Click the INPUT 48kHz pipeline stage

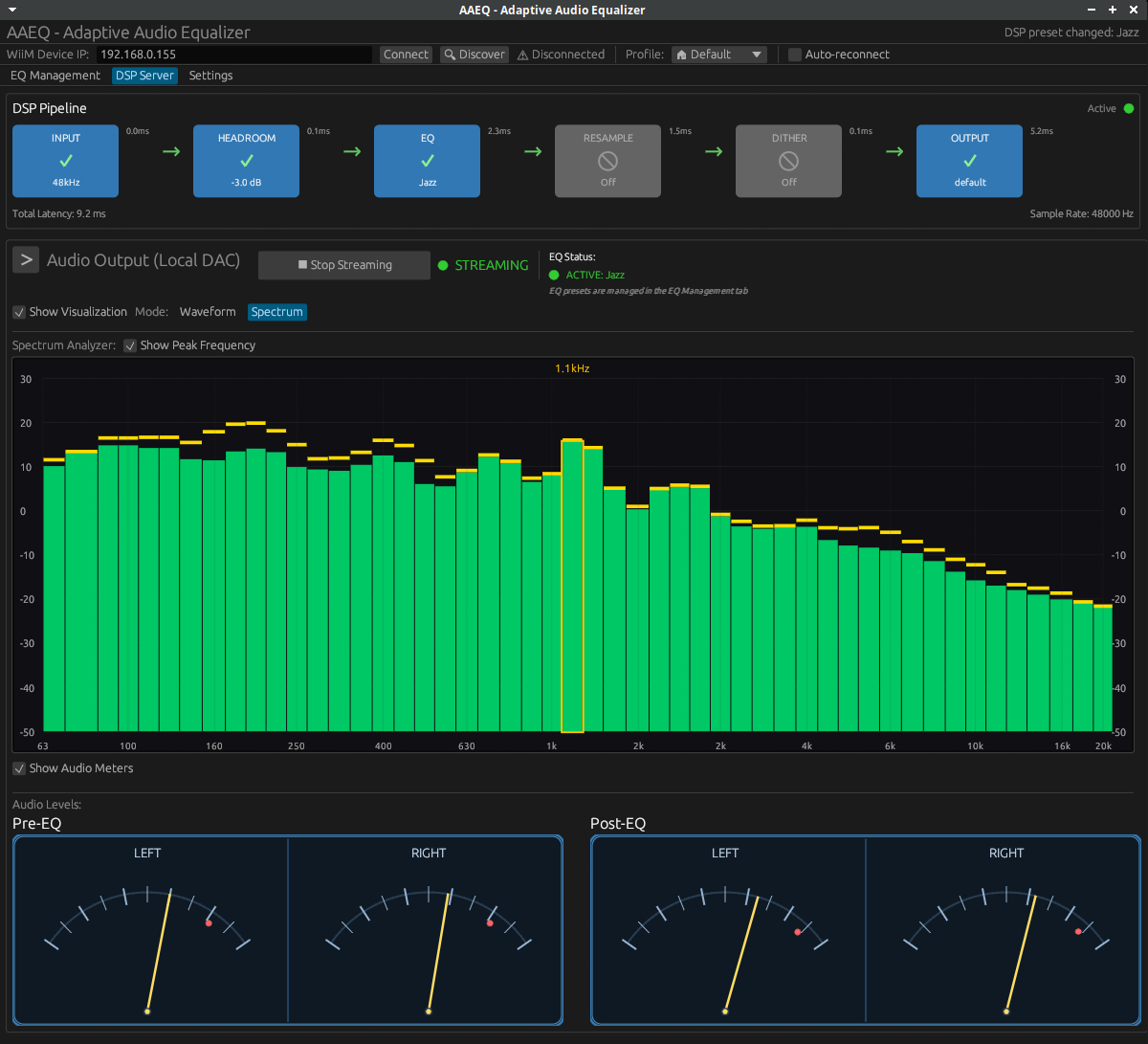(x=65, y=161)
